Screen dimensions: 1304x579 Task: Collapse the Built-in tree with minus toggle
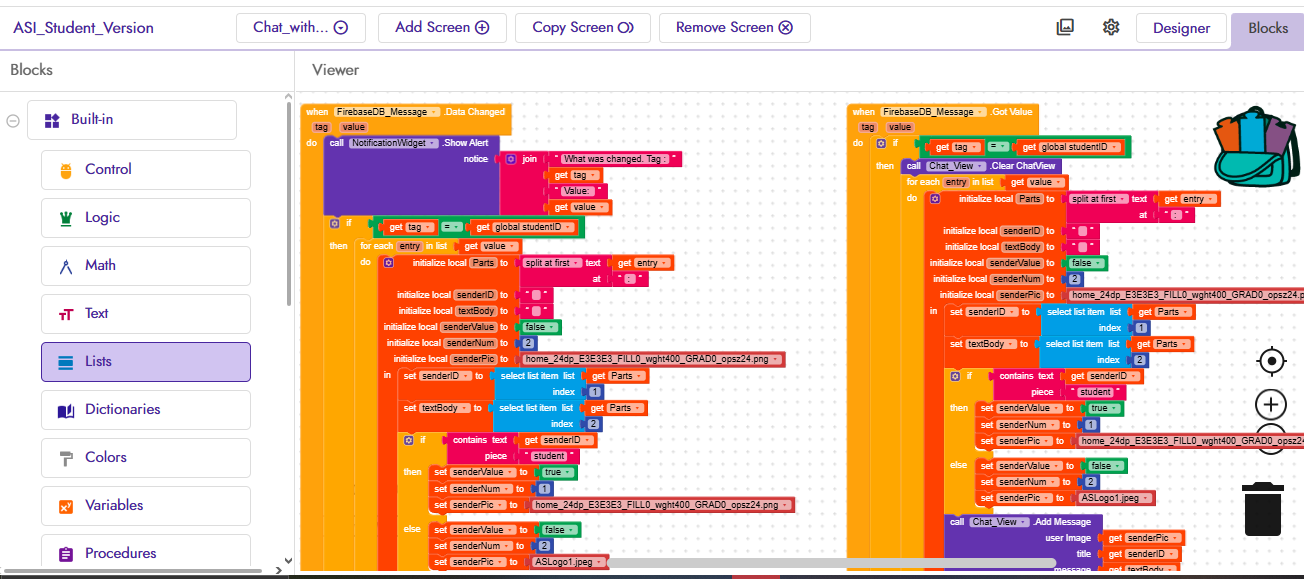(x=13, y=120)
